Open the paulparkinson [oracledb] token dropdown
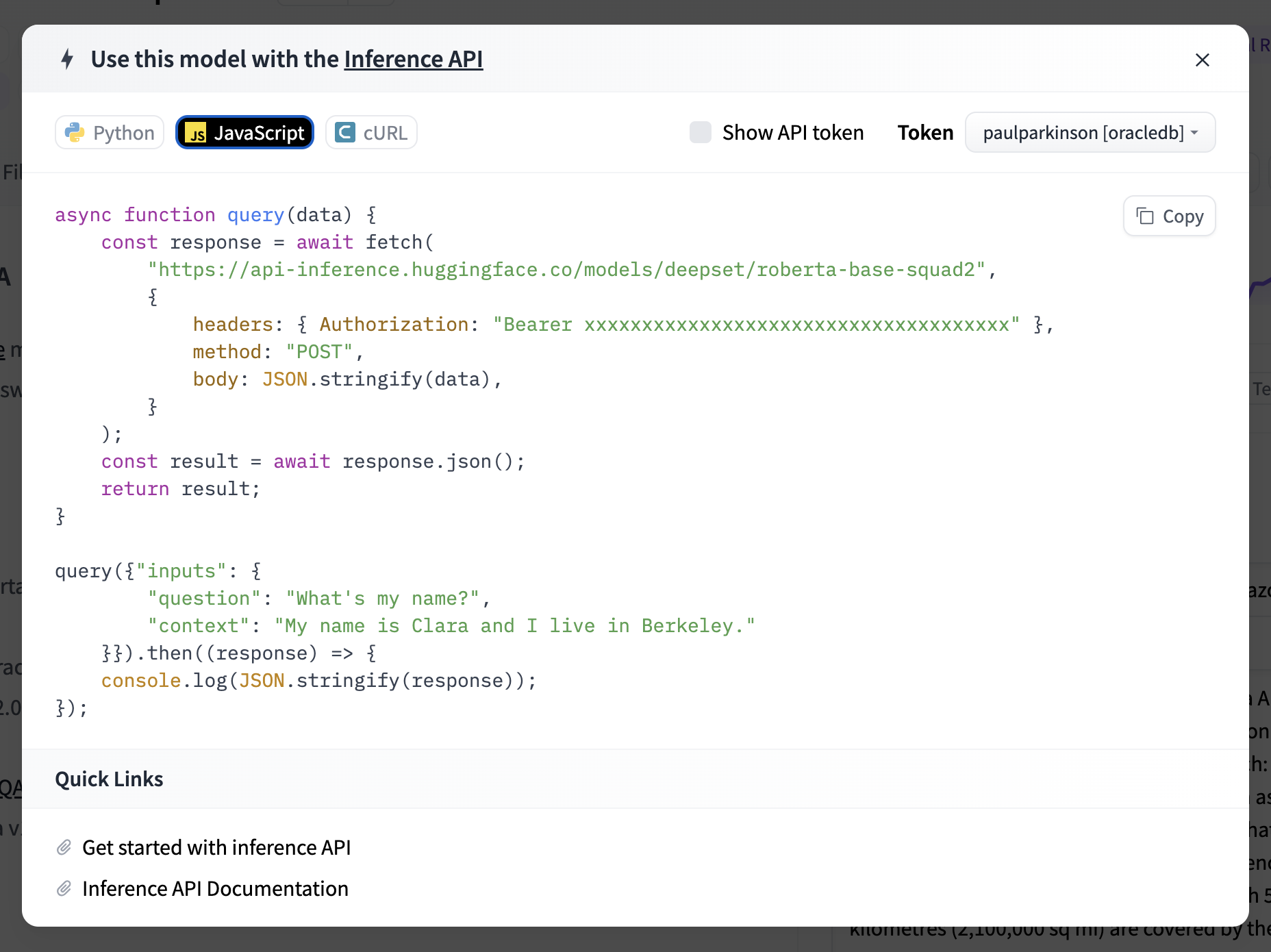Screen dimensions: 1271x952 (x=1090, y=132)
